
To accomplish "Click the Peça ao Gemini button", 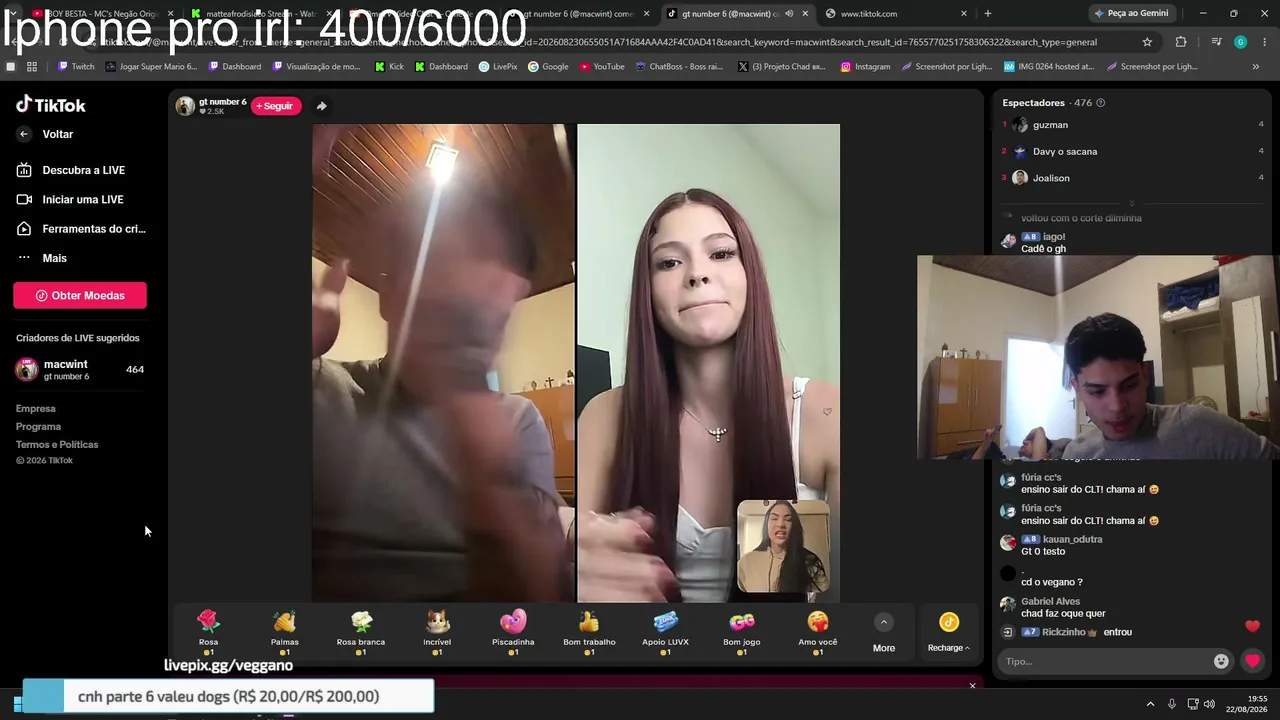I will point(1132,14).
